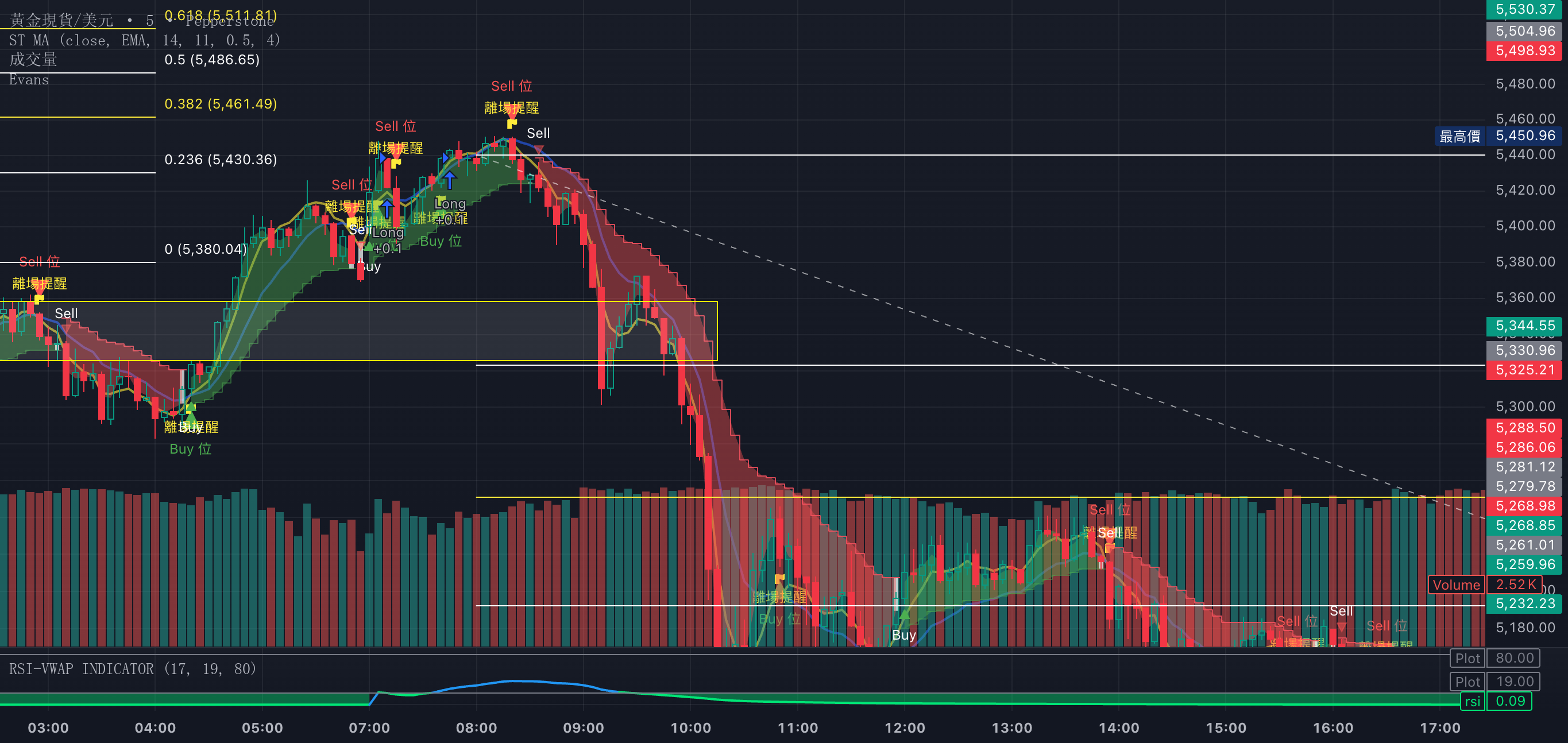Select the ST MA indicator legend
Viewport: 1568px width, 743px height.
pyautogui.click(x=144, y=41)
